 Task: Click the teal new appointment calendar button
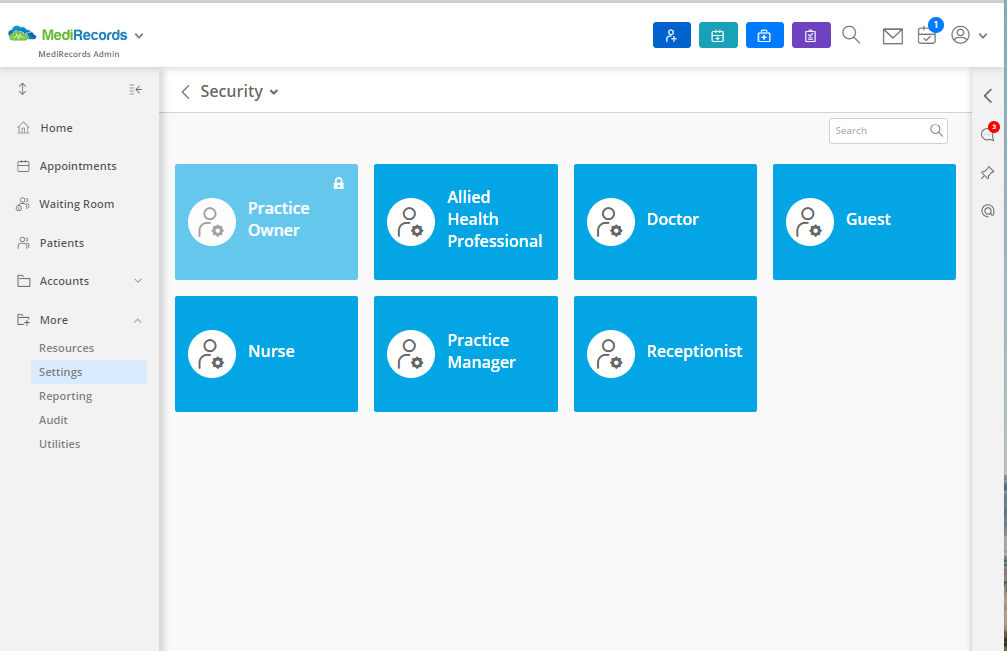click(x=718, y=35)
